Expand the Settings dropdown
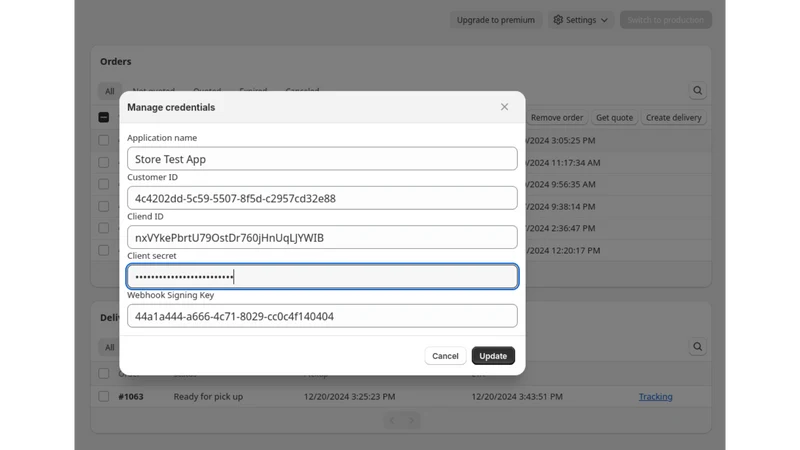The image size is (800, 450). [581, 20]
